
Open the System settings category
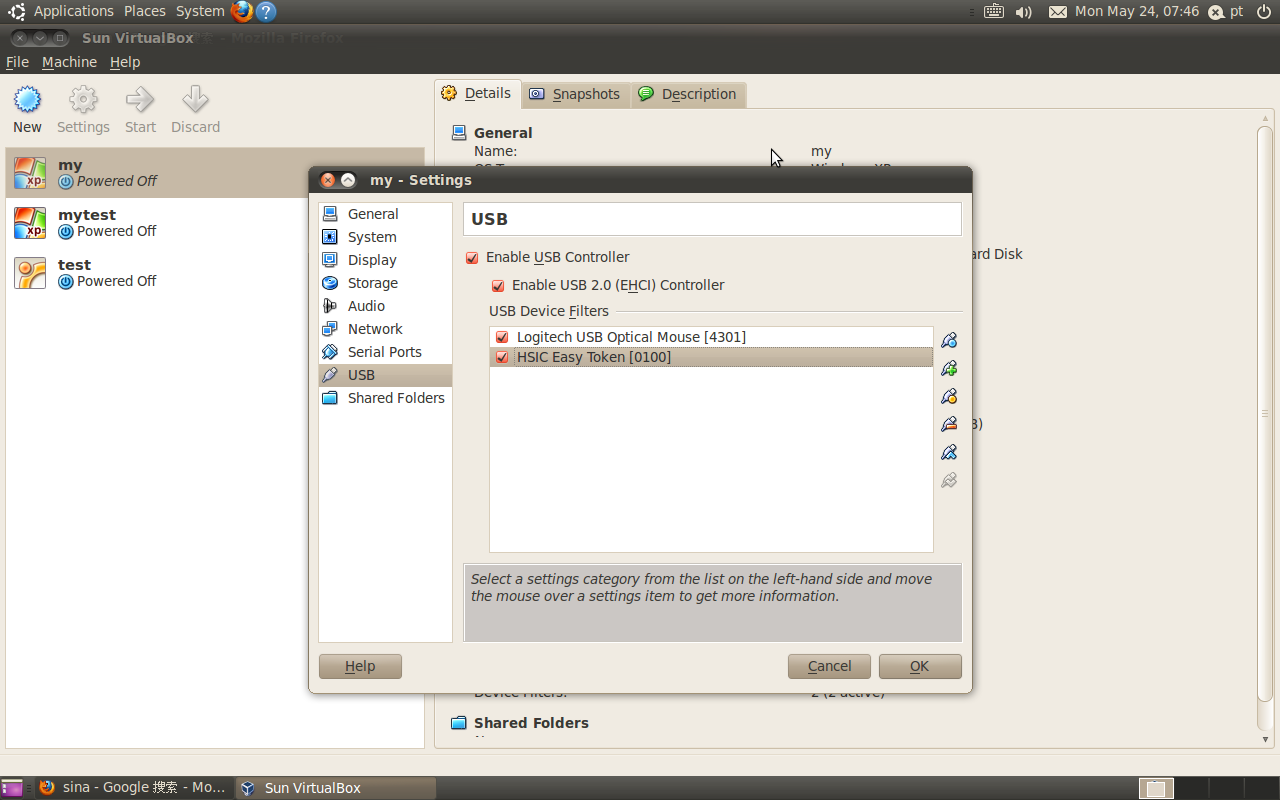(x=385, y=237)
